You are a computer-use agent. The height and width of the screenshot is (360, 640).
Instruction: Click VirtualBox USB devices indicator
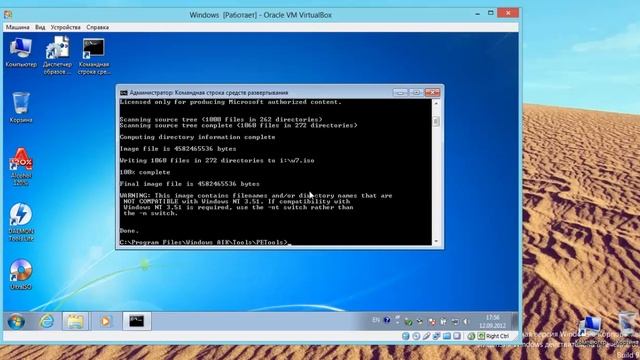[x=427, y=336]
